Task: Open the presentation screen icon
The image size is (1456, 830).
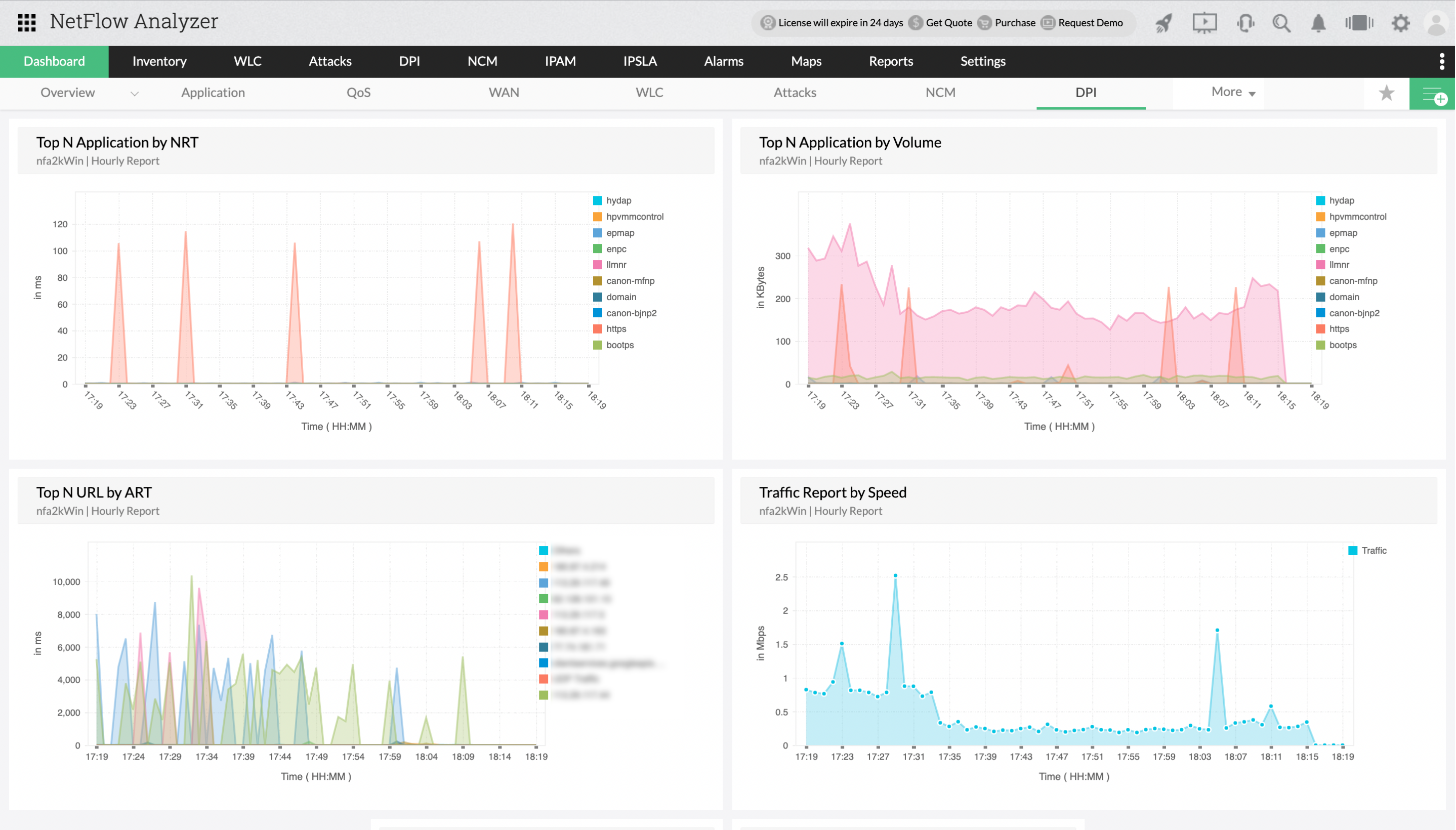Action: (1204, 23)
